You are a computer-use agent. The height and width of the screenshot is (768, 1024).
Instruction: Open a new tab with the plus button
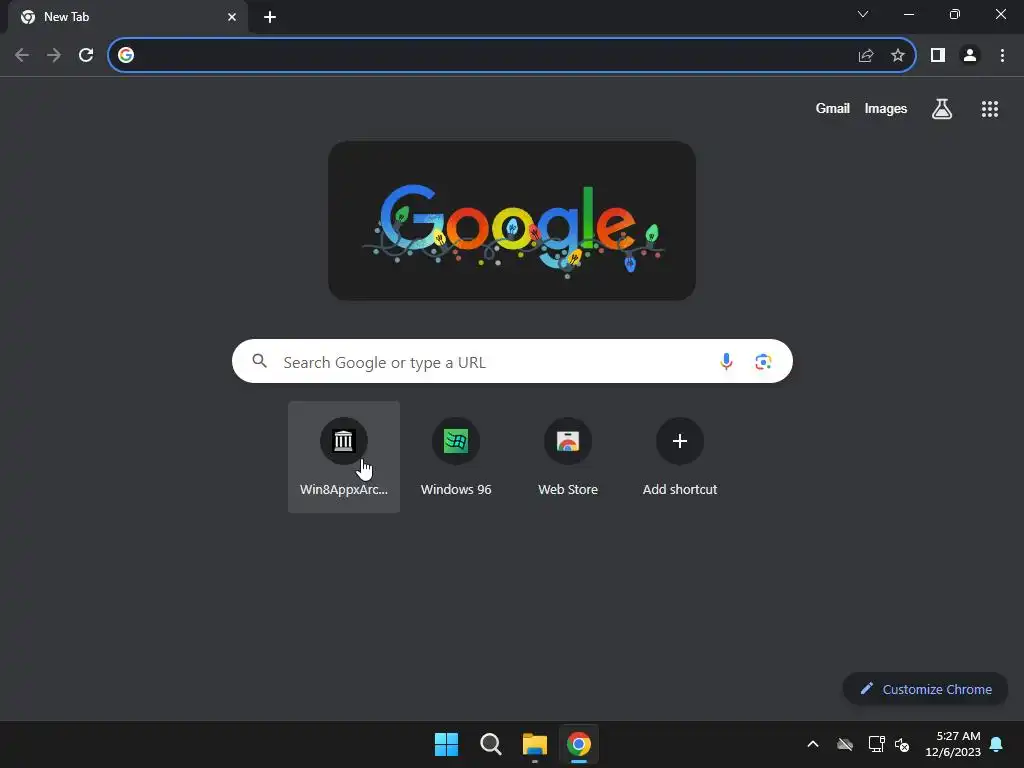click(x=270, y=18)
